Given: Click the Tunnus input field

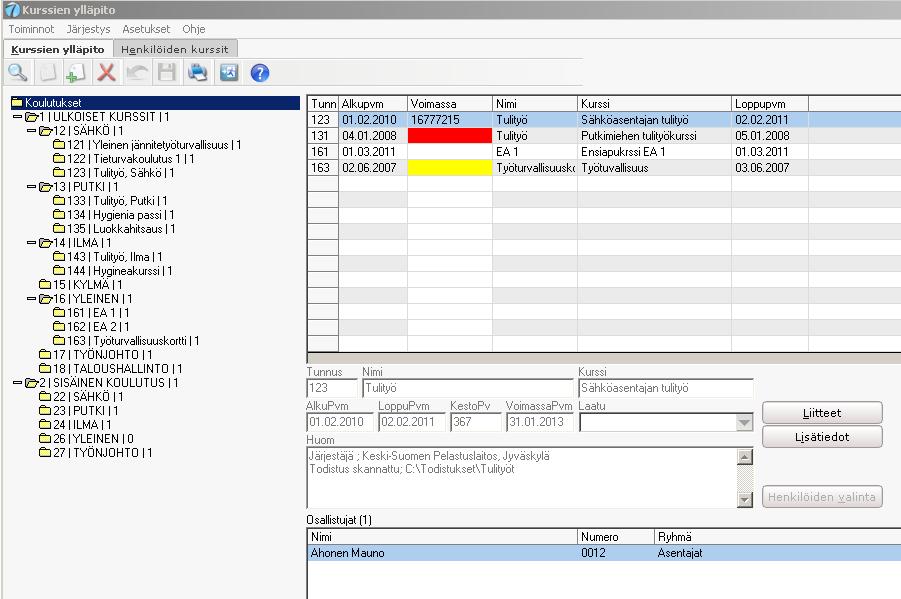Looking at the screenshot, I should [x=332, y=388].
